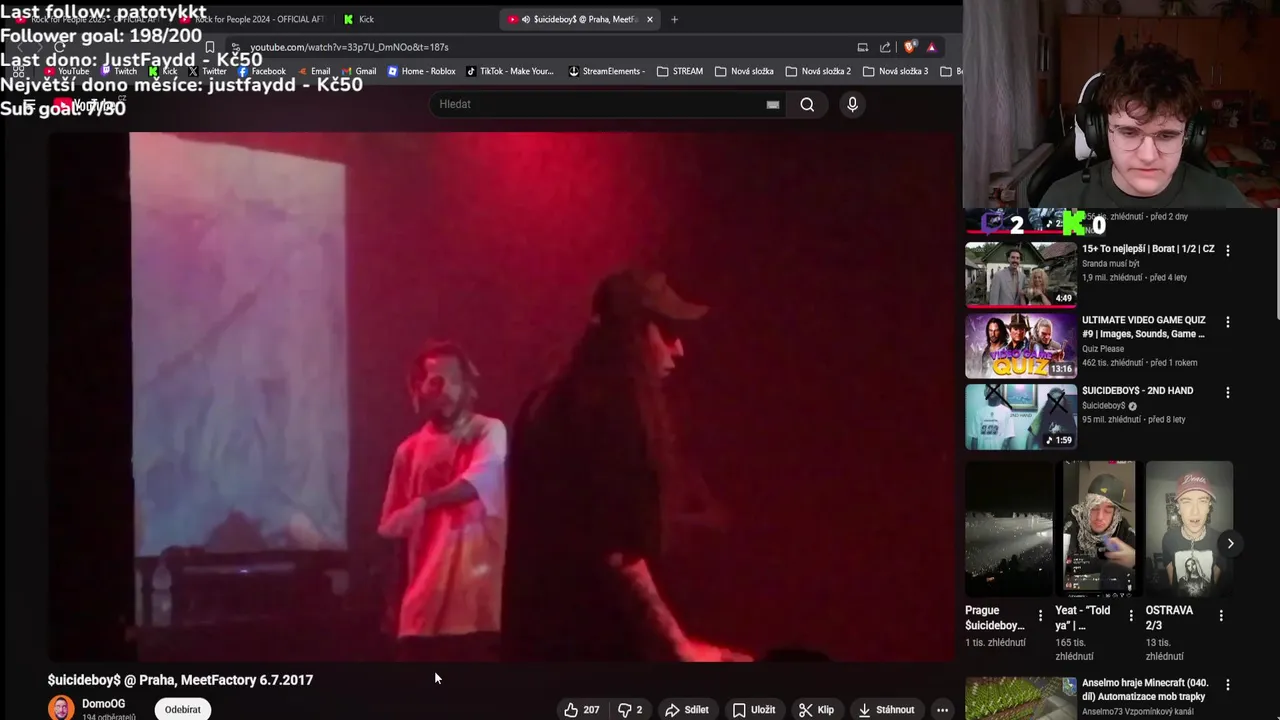The image size is (1280, 720).
Task: Open $UICIDEBOY$ - 2ND HAND thumbnail
Action: tap(1020, 416)
